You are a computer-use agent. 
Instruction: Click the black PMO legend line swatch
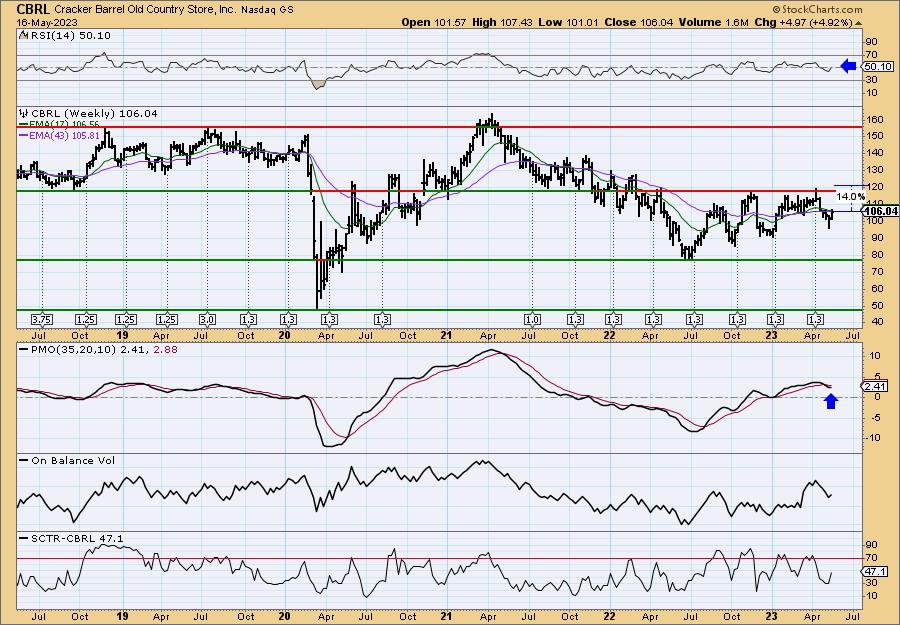(x=24, y=348)
